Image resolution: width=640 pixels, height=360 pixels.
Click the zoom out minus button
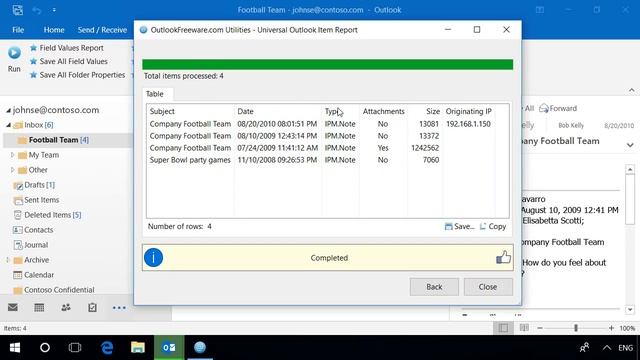(540, 328)
